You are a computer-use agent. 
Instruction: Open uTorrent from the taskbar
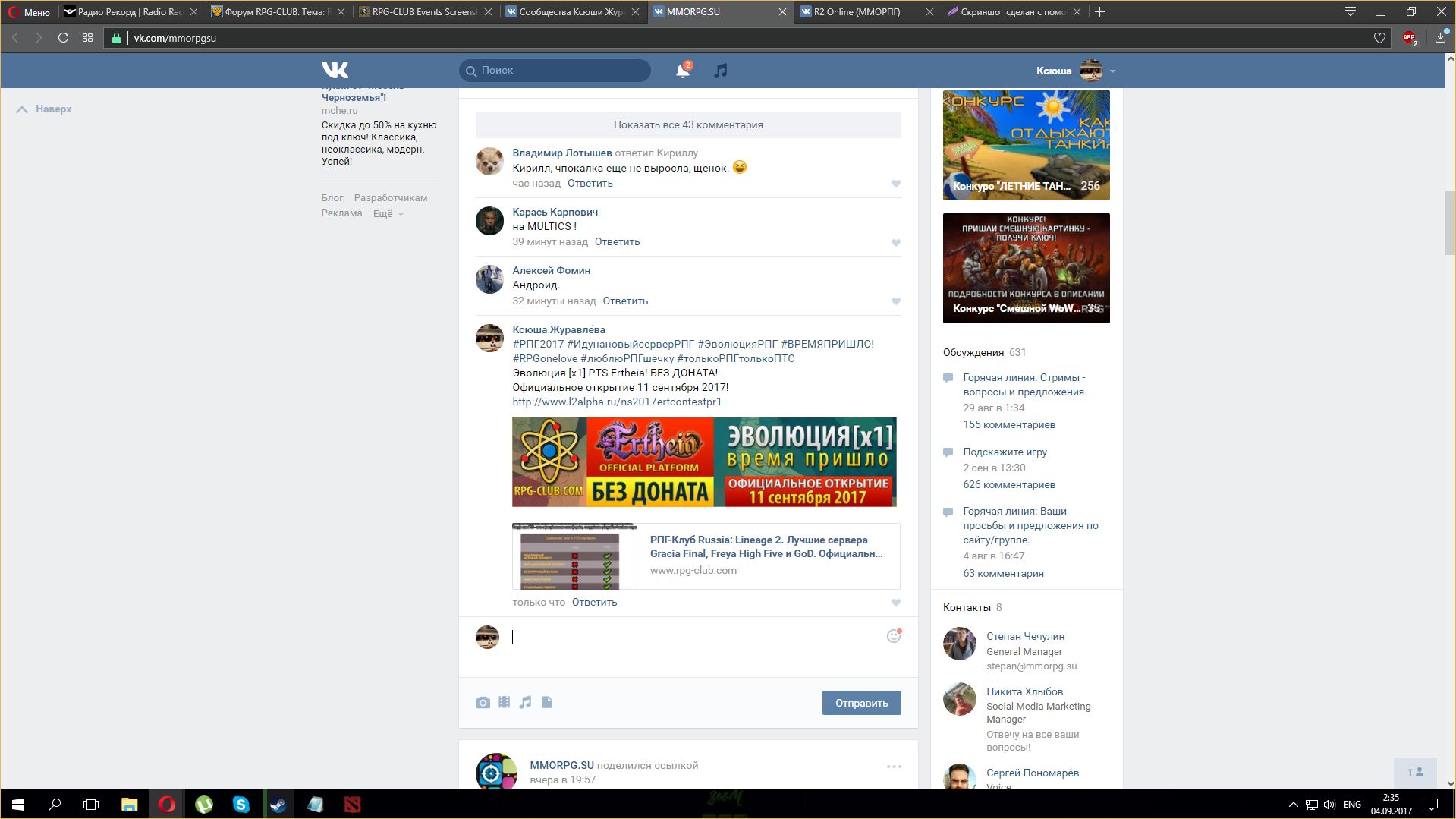pos(204,805)
